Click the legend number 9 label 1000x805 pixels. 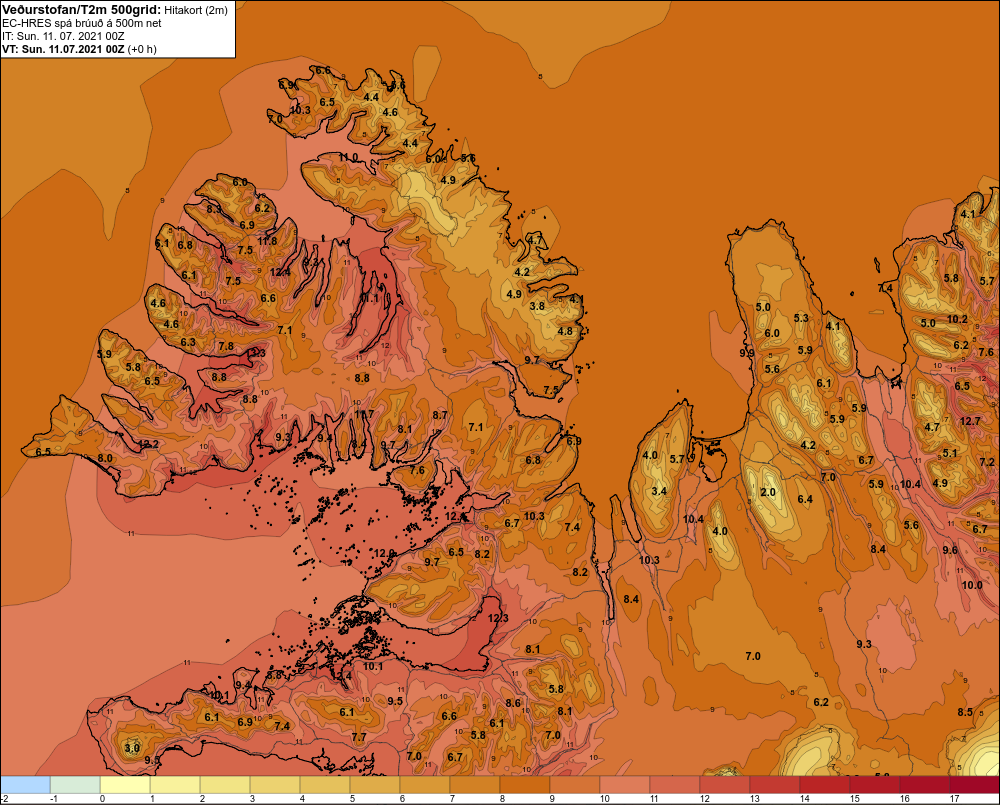552,798
